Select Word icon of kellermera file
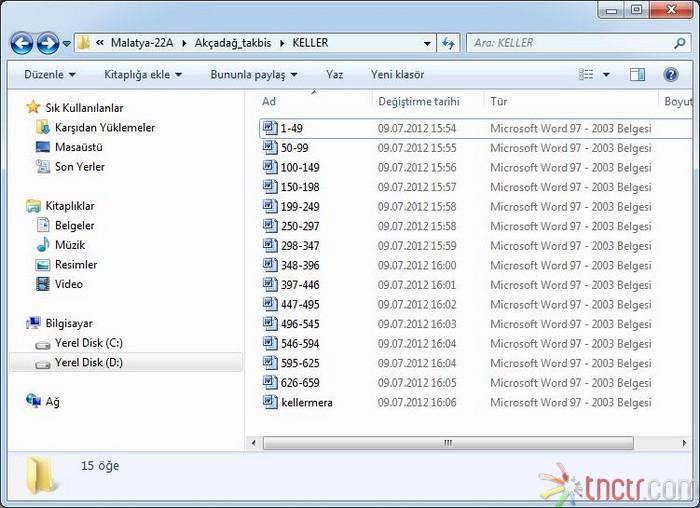Viewport: 700px width, 508px height. pyautogui.click(x=270, y=402)
